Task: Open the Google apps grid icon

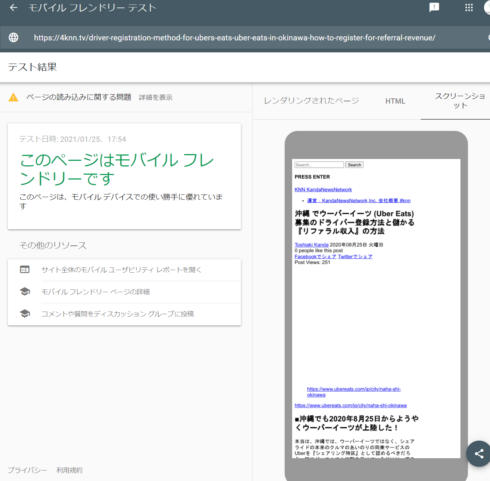Action: [469, 8]
